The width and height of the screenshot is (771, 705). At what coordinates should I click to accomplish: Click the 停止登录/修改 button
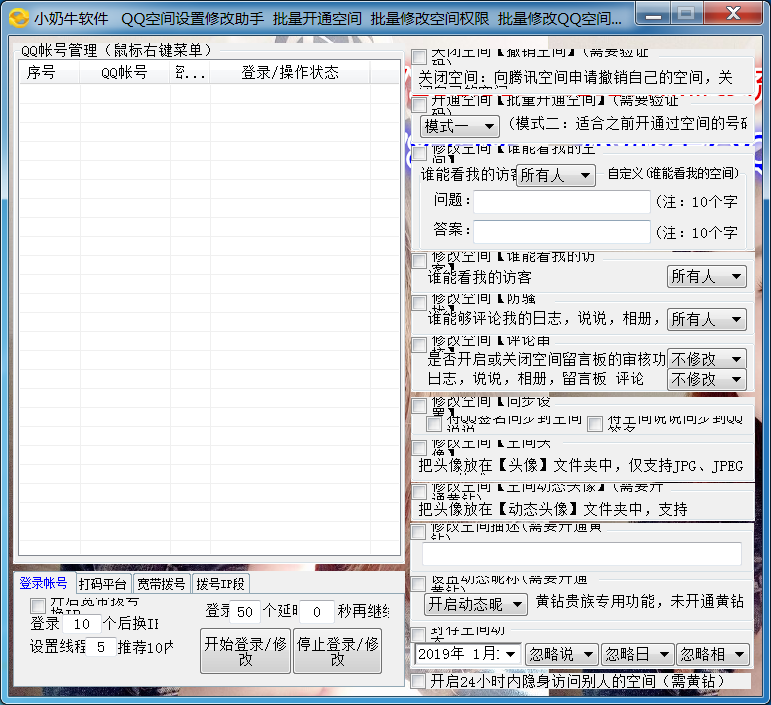tap(337, 651)
